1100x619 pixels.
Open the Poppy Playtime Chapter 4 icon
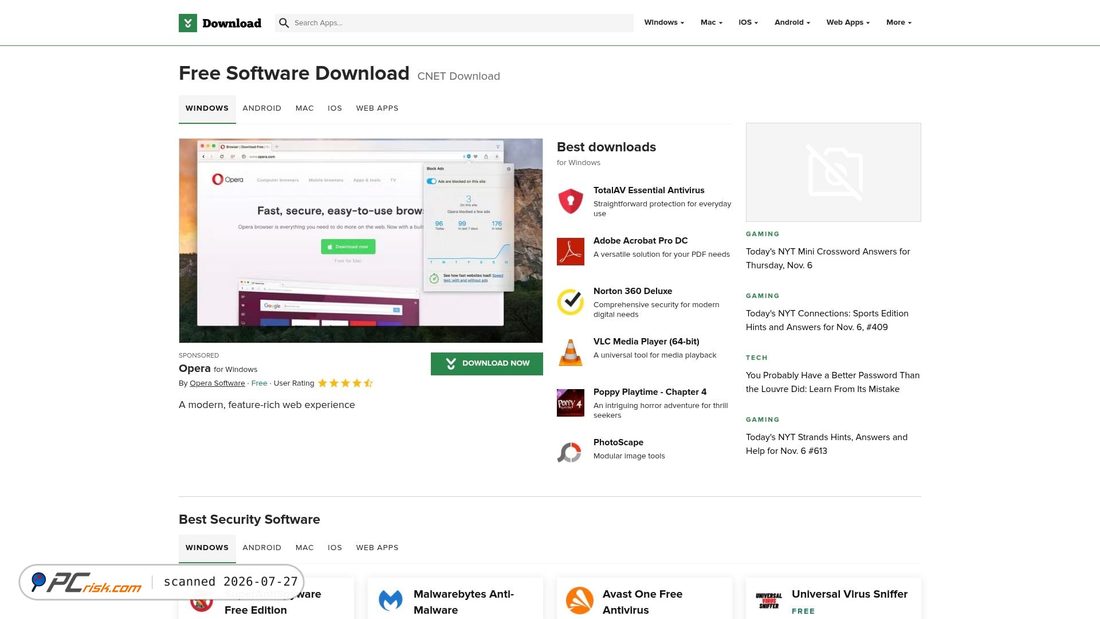click(570, 403)
